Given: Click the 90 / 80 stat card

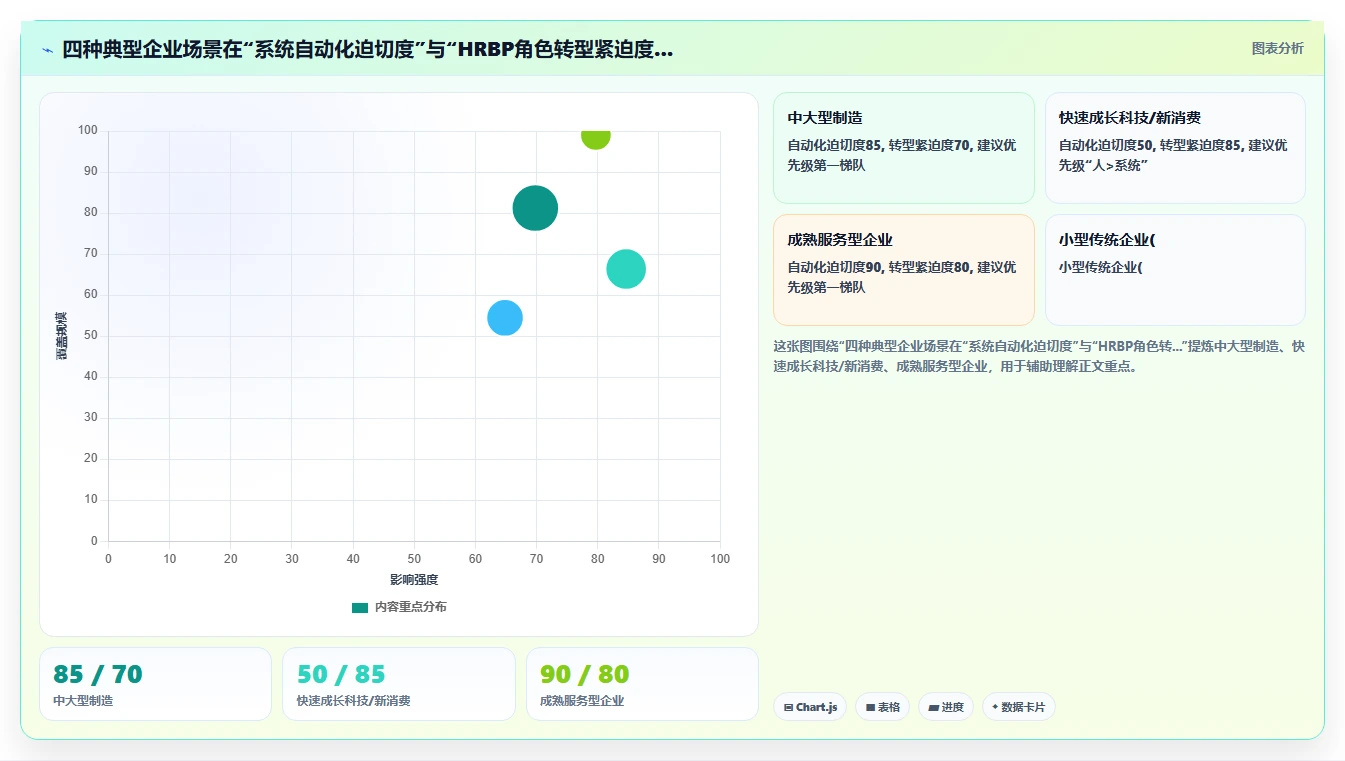Looking at the screenshot, I should point(642,684).
